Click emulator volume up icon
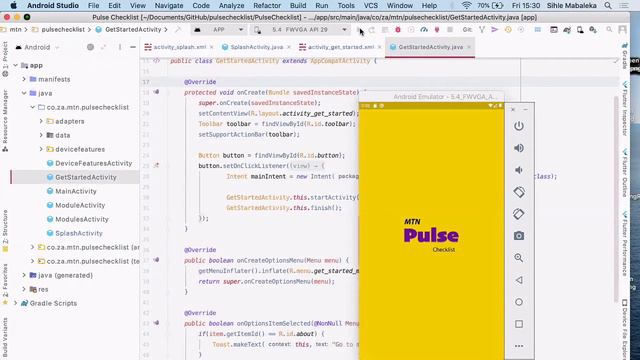The height and width of the screenshot is (360, 640). [x=519, y=148]
